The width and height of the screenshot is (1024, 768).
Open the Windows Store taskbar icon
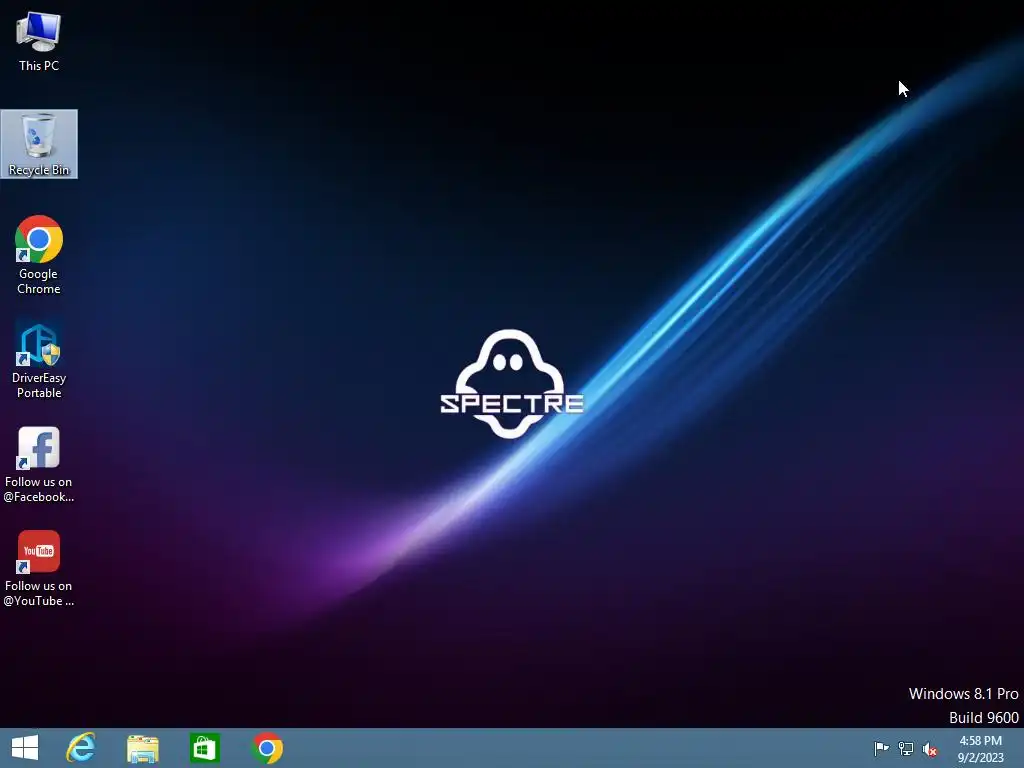pos(204,748)
